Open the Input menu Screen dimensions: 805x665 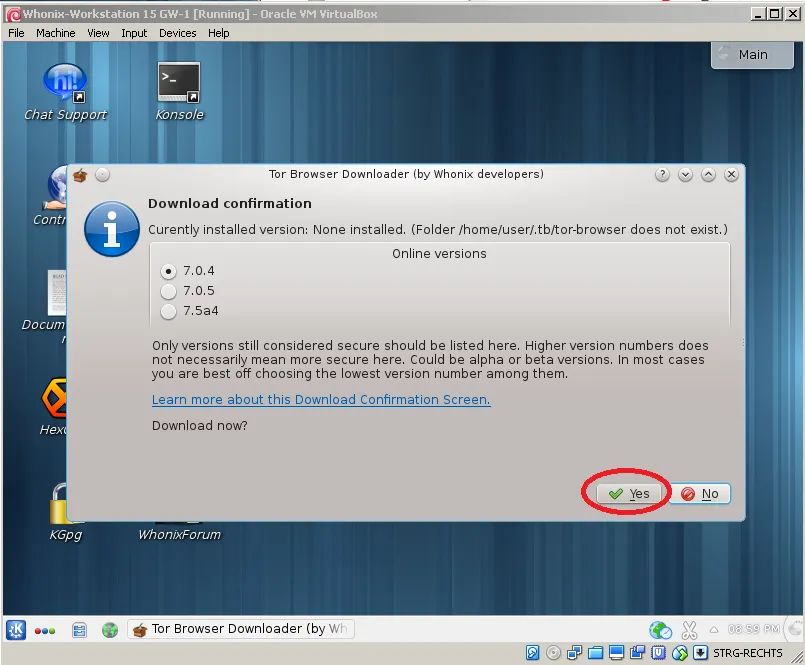[134, 33]
